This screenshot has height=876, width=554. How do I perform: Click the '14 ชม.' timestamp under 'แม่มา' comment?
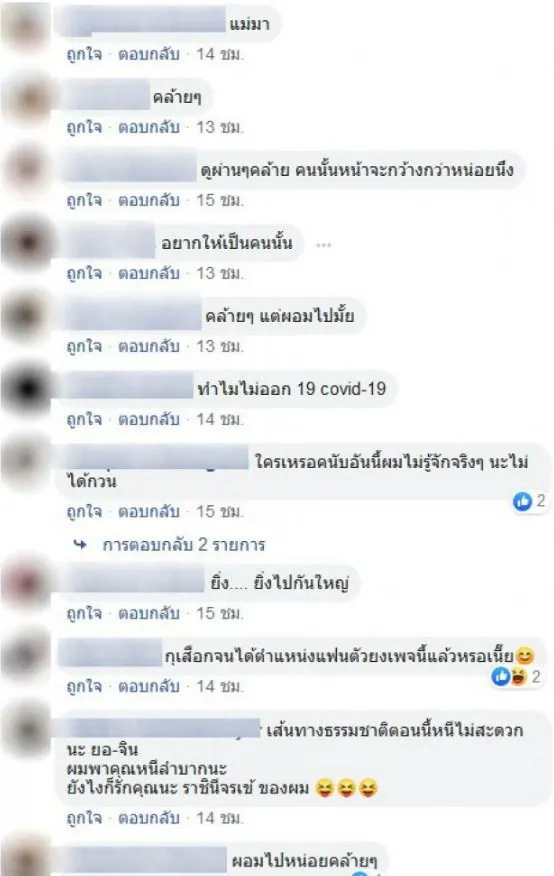point(220,54)
